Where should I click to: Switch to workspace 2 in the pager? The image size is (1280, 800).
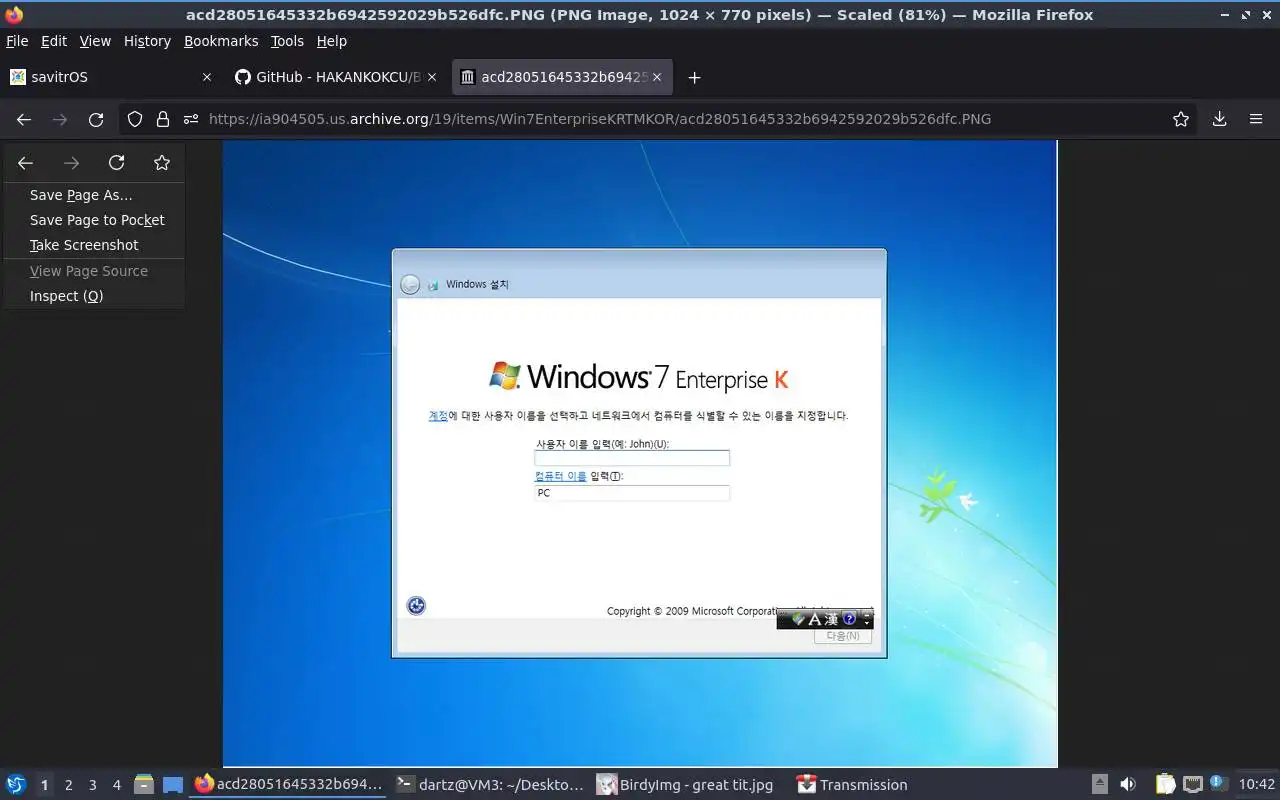[x=68, y=785]
